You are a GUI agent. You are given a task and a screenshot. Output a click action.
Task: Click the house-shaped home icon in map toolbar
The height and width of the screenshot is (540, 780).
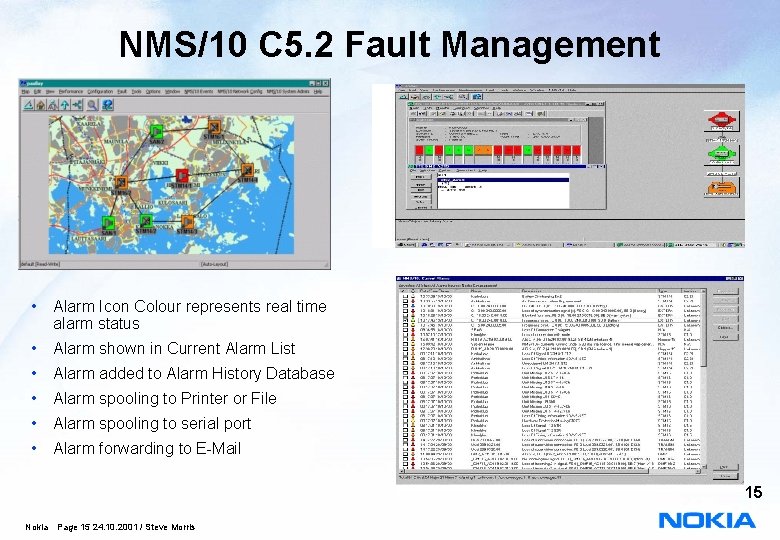40,105
